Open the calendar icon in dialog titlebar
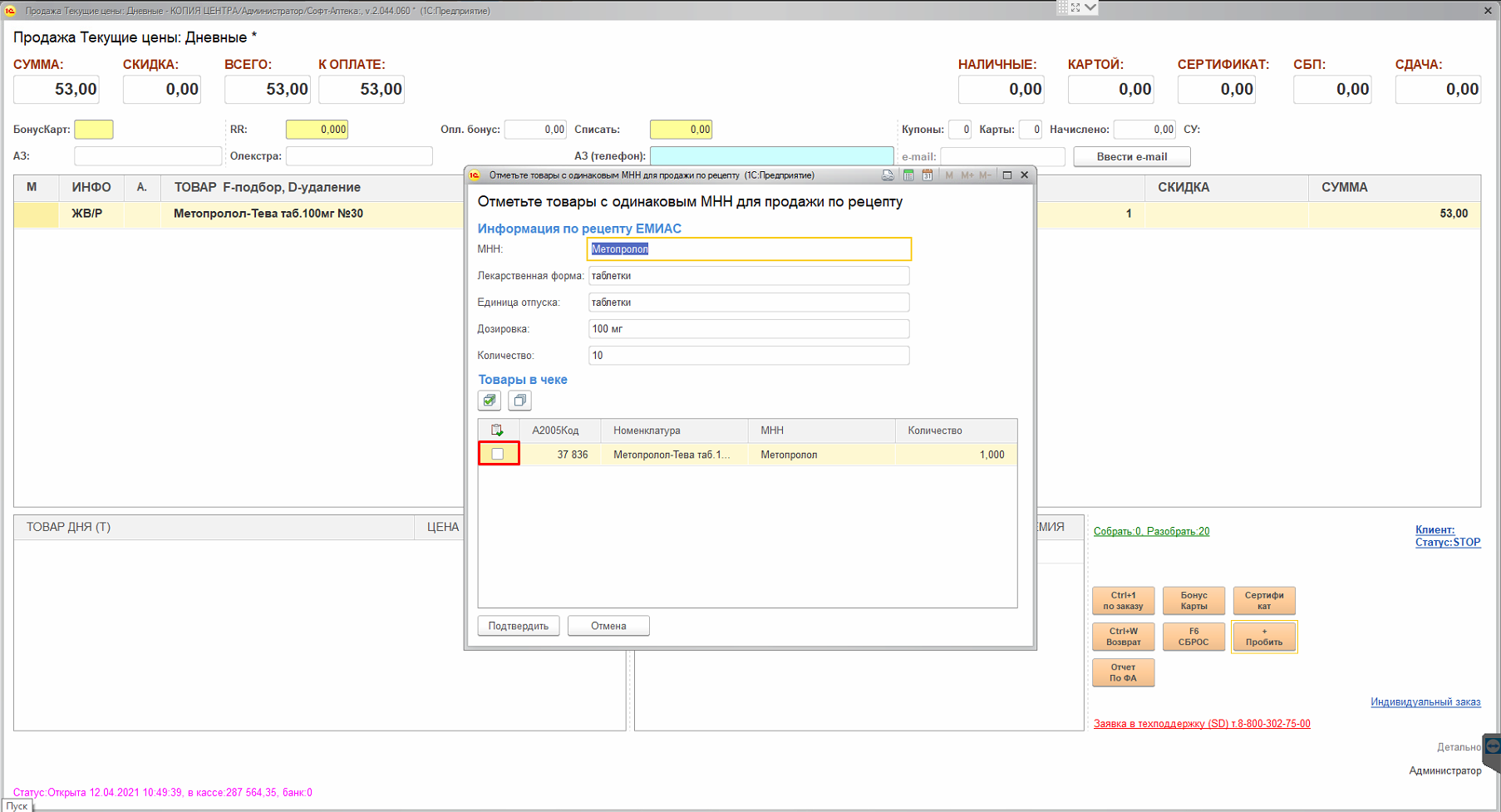Screen dimensions: 1501x812 coord(927,175)
